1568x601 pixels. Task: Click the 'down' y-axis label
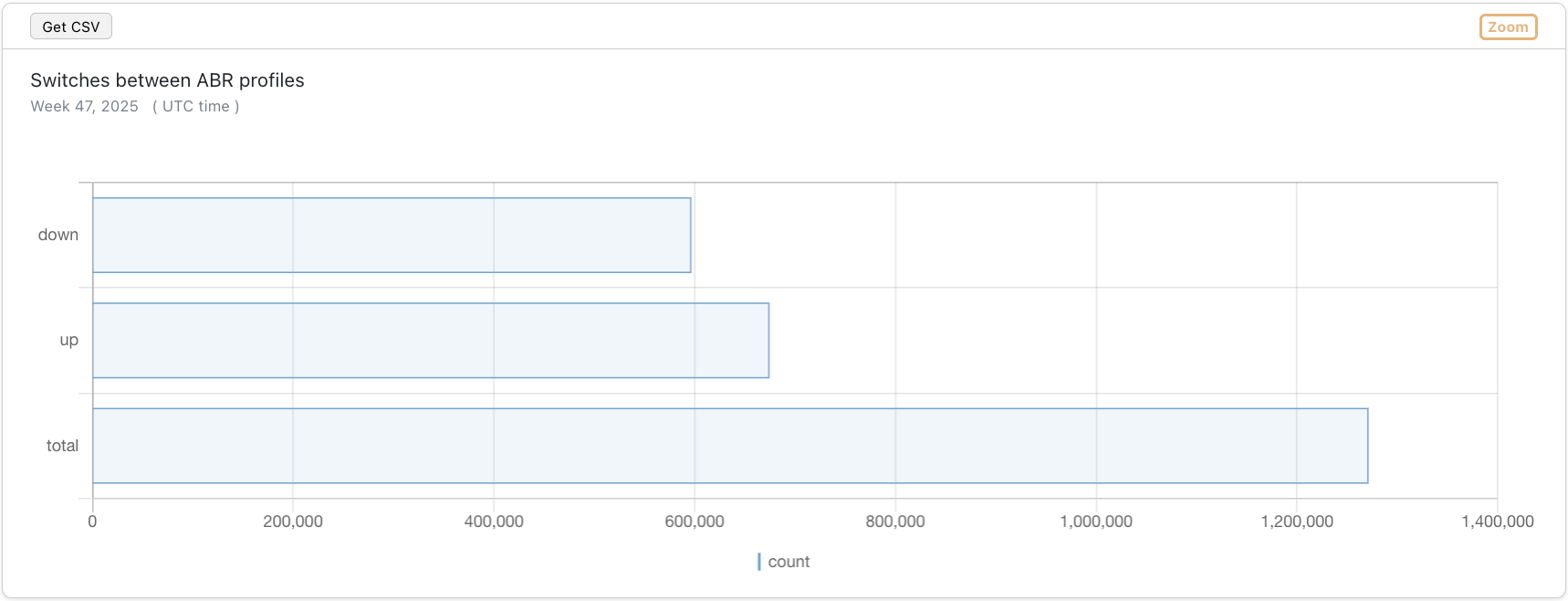(58, 235)
